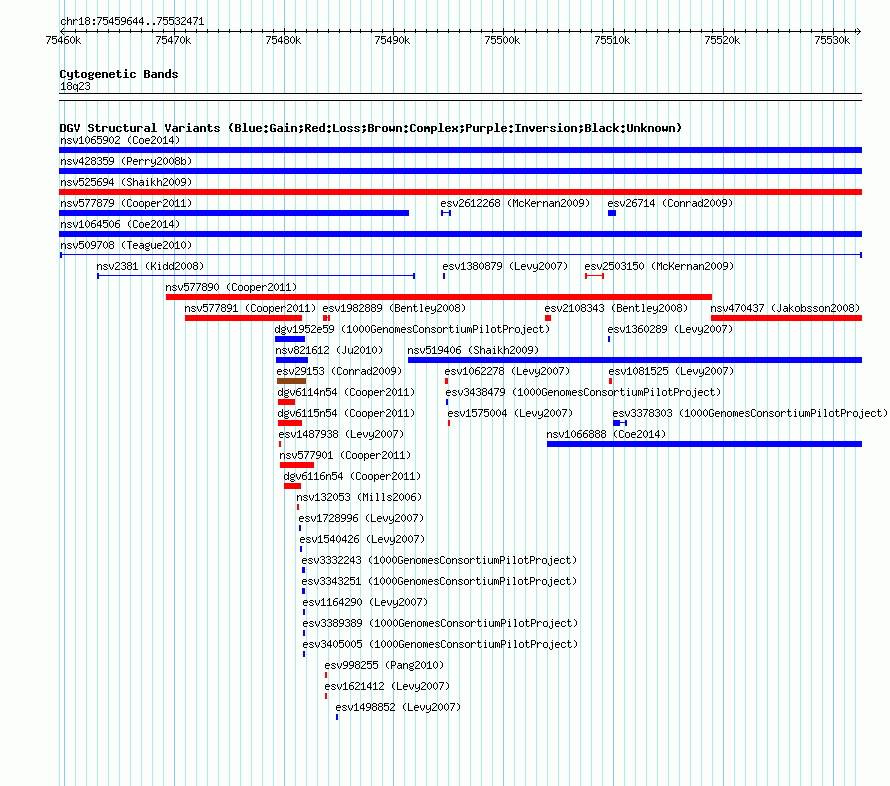
Task: Click the brown complex bar under esv29153
Action: click(x=291, y=381)
